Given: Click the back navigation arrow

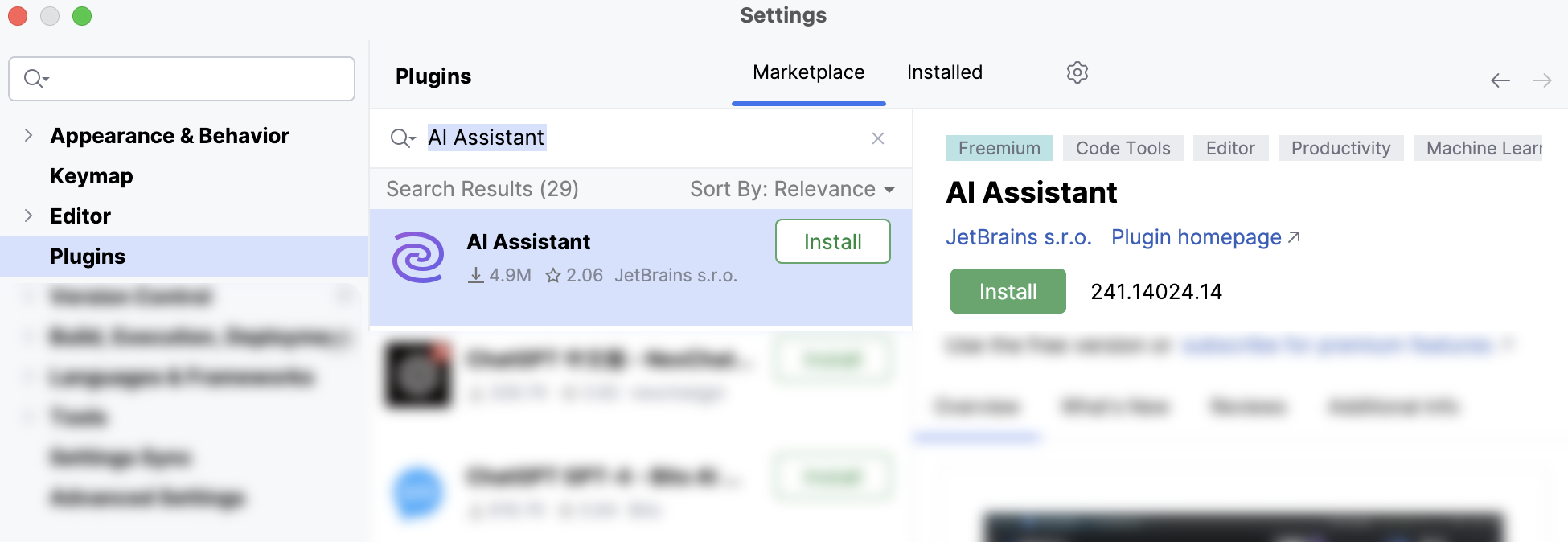Looking at the screenshot, I should 1500,80.
